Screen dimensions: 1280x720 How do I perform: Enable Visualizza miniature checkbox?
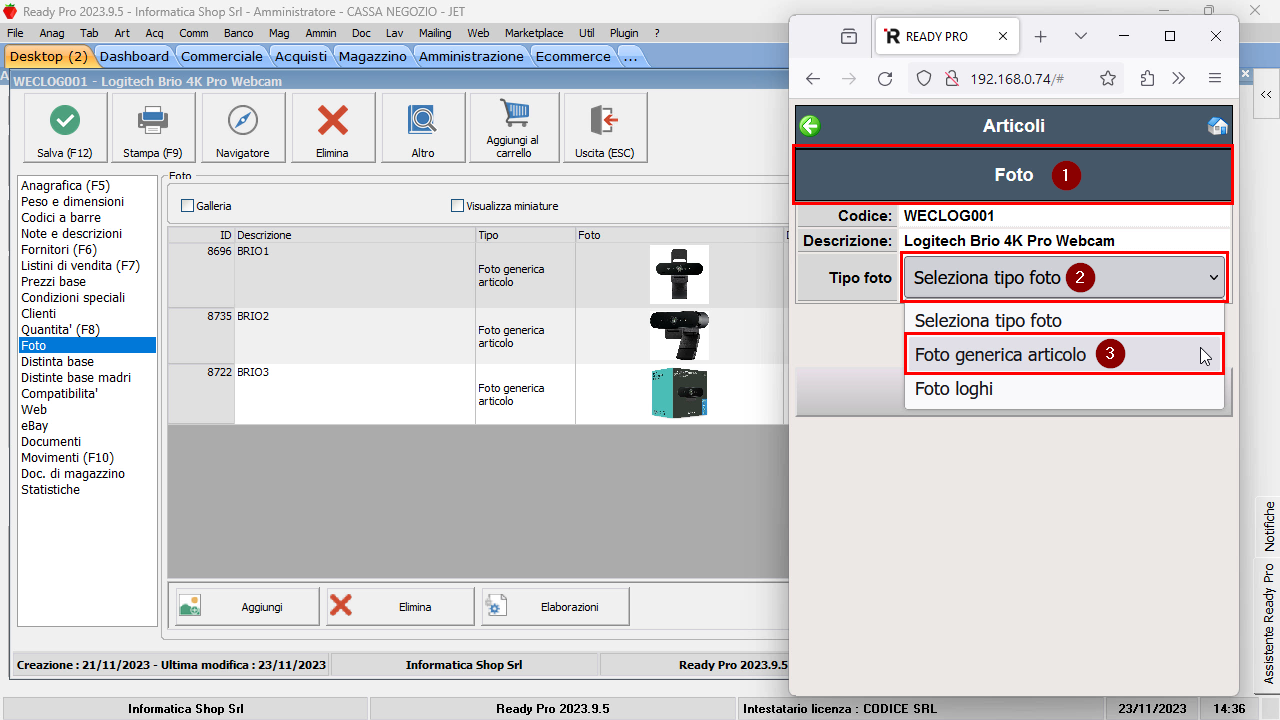[457, 206]
